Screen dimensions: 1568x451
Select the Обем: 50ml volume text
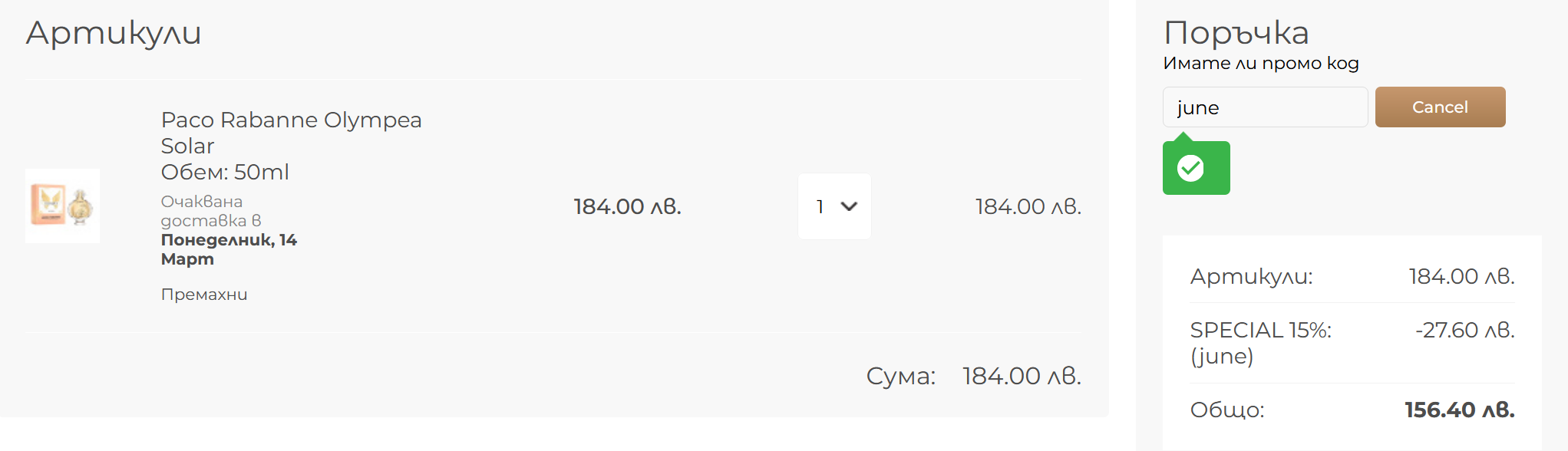tap(225, 172)
